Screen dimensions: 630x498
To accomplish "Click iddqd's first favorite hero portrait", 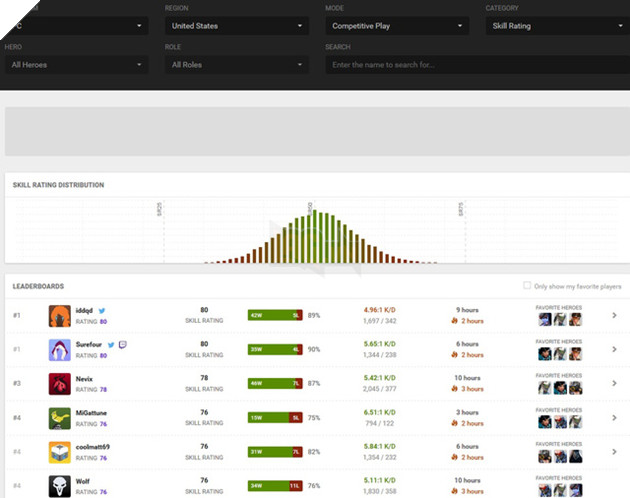I will [545, 320].
